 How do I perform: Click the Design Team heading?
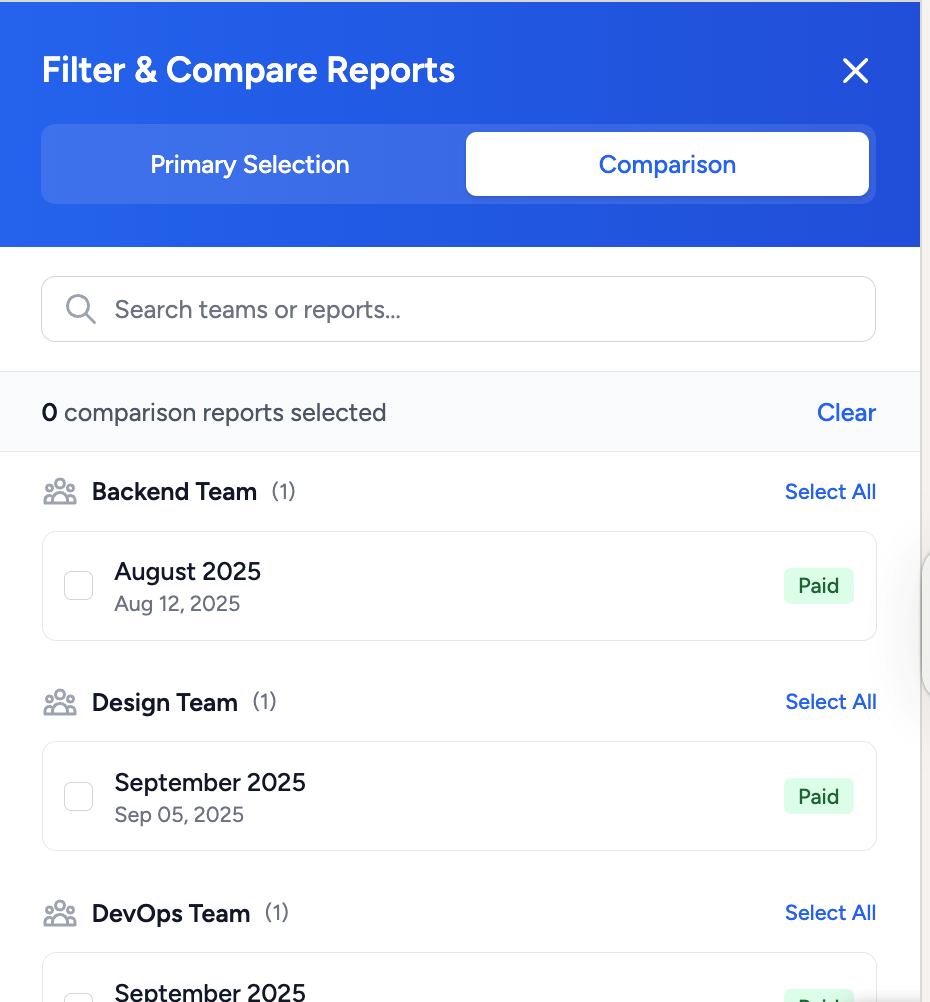(x=165, y=703)
